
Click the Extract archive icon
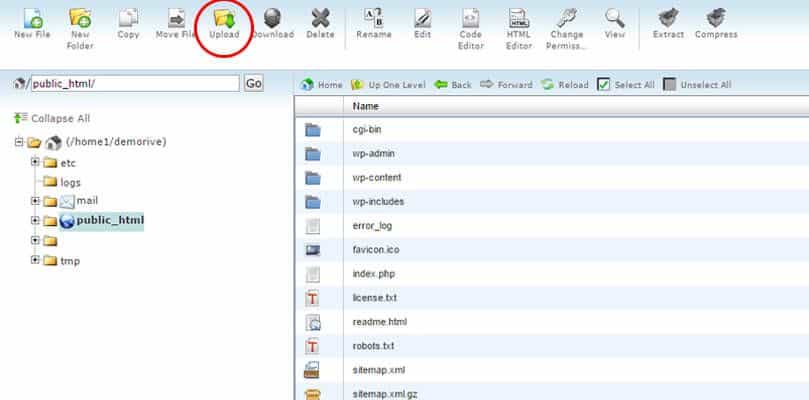[x=668, y=24]
